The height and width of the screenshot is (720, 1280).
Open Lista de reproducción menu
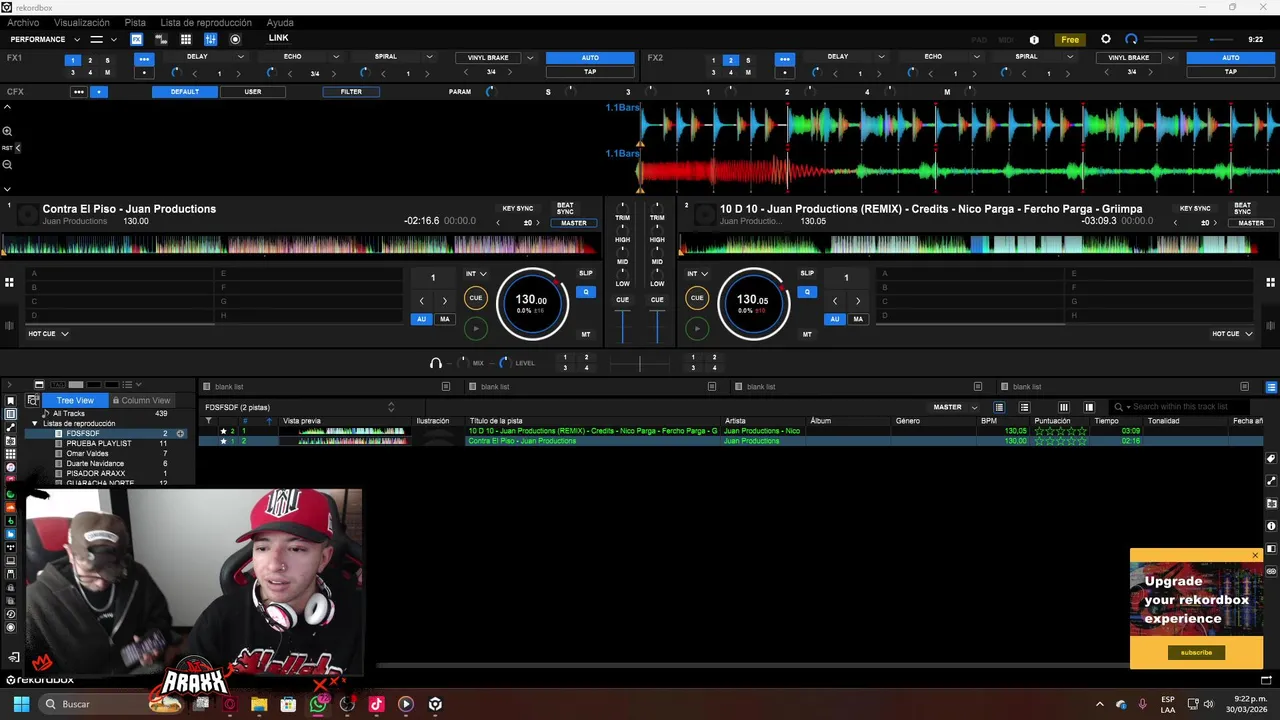[206, 22]
